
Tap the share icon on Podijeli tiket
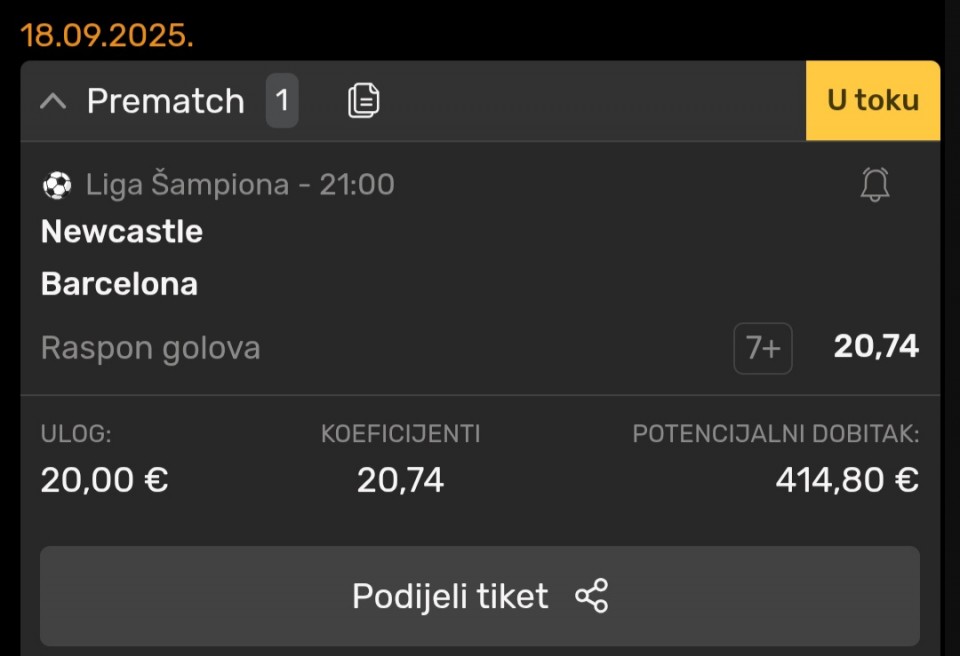[x=591, y=595]
